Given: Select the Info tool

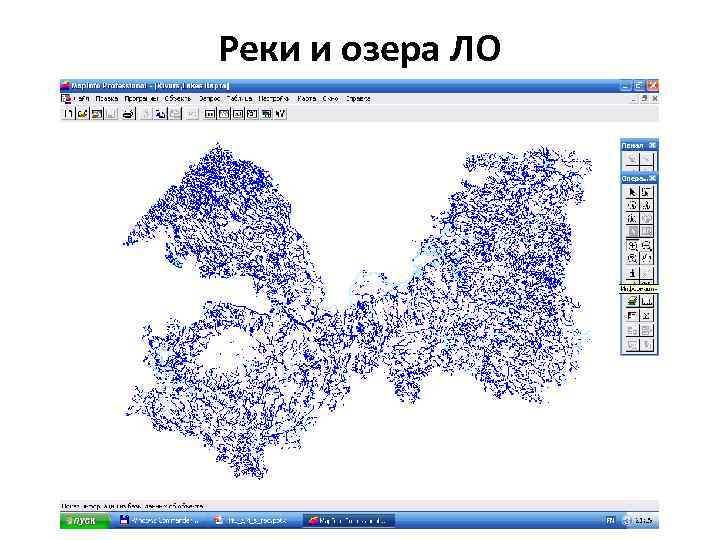Looking at the screenshot, I should click(x=632, y=273).
